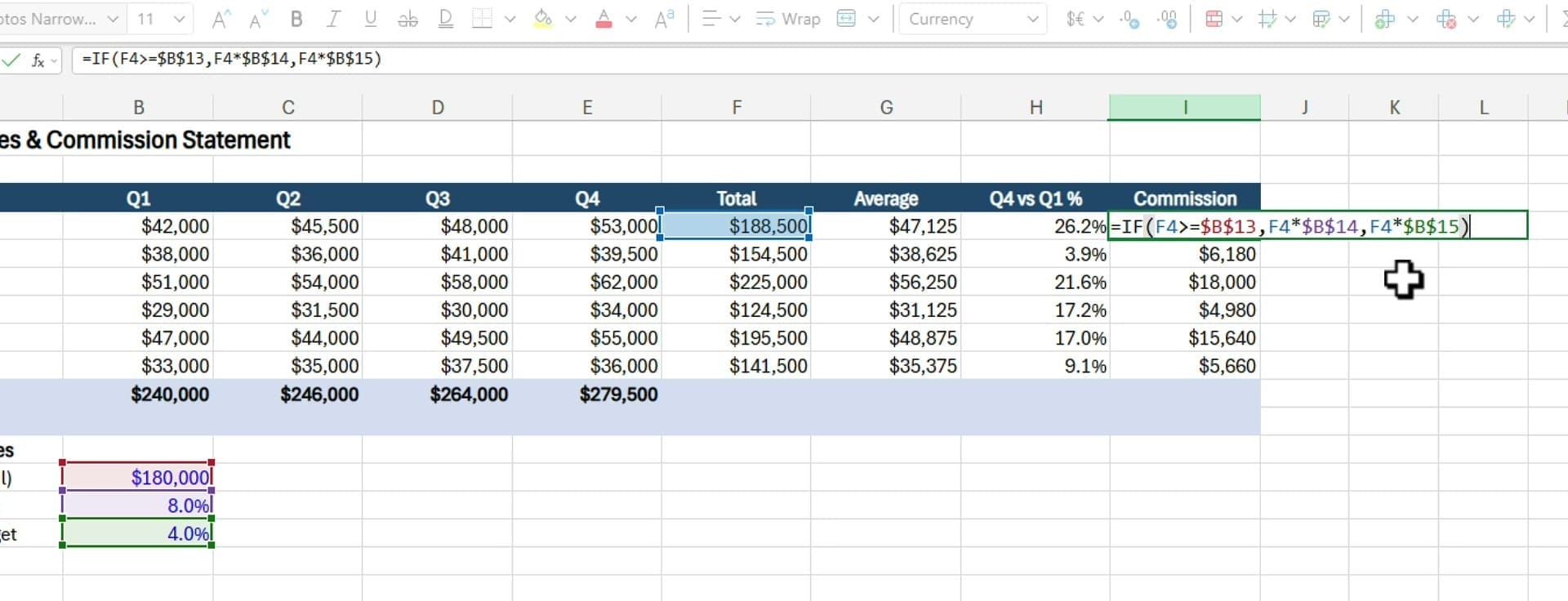
Task: Click the in-cell IF formula editor
Action: pyautogui.click(x=1318, y=226)
